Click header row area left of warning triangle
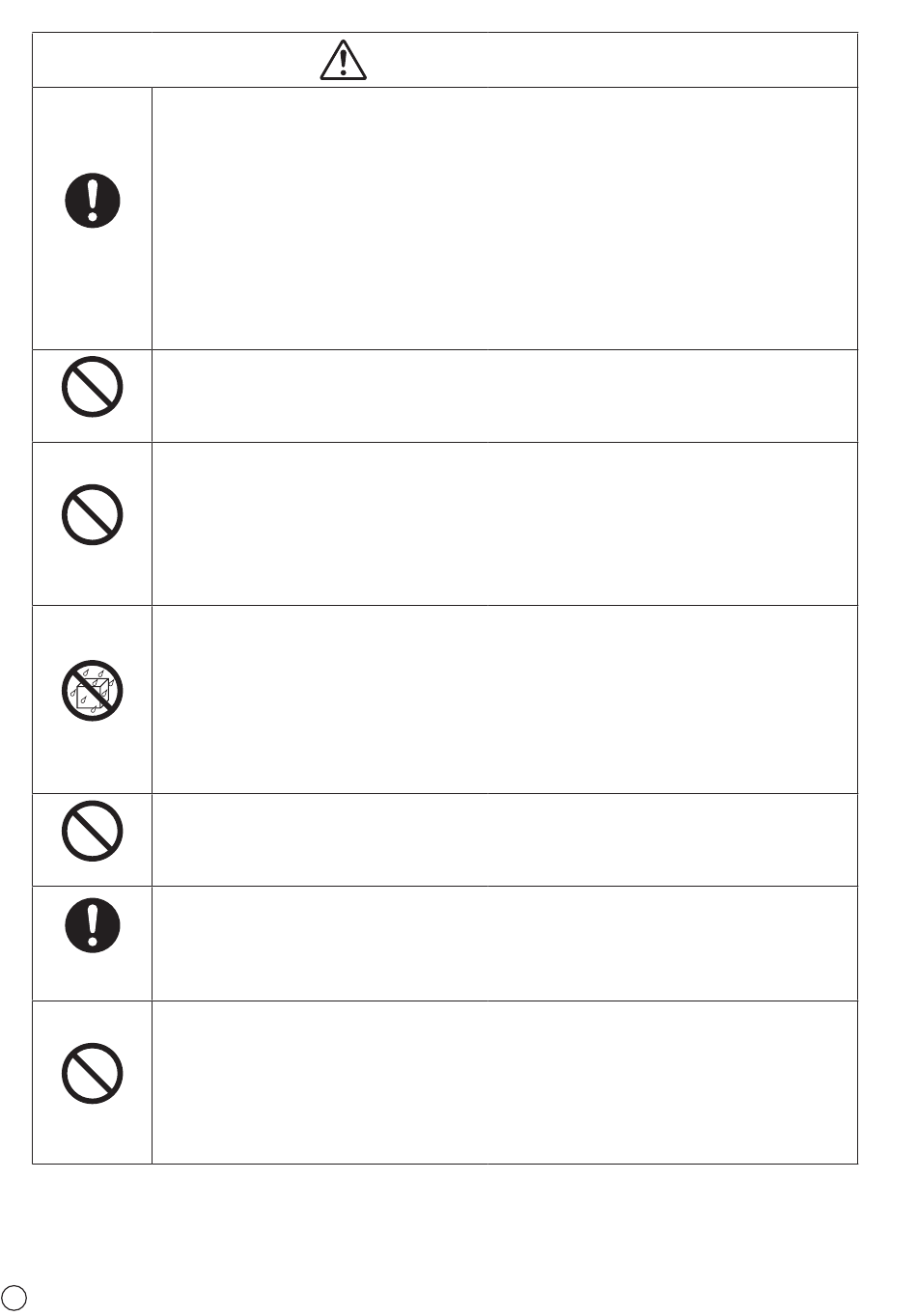The width and height of the screenshot is (917, 1316). pos(176,60)
